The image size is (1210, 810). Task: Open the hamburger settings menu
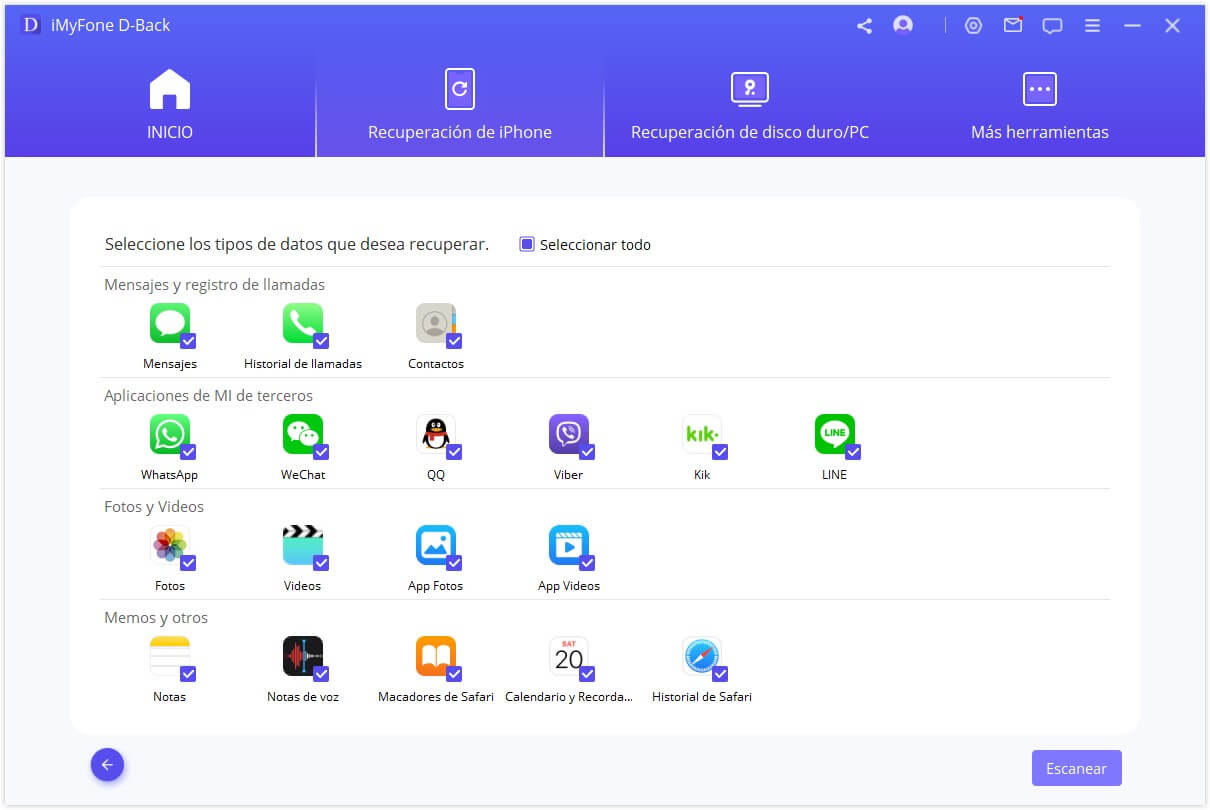[x=1092, y=24]
